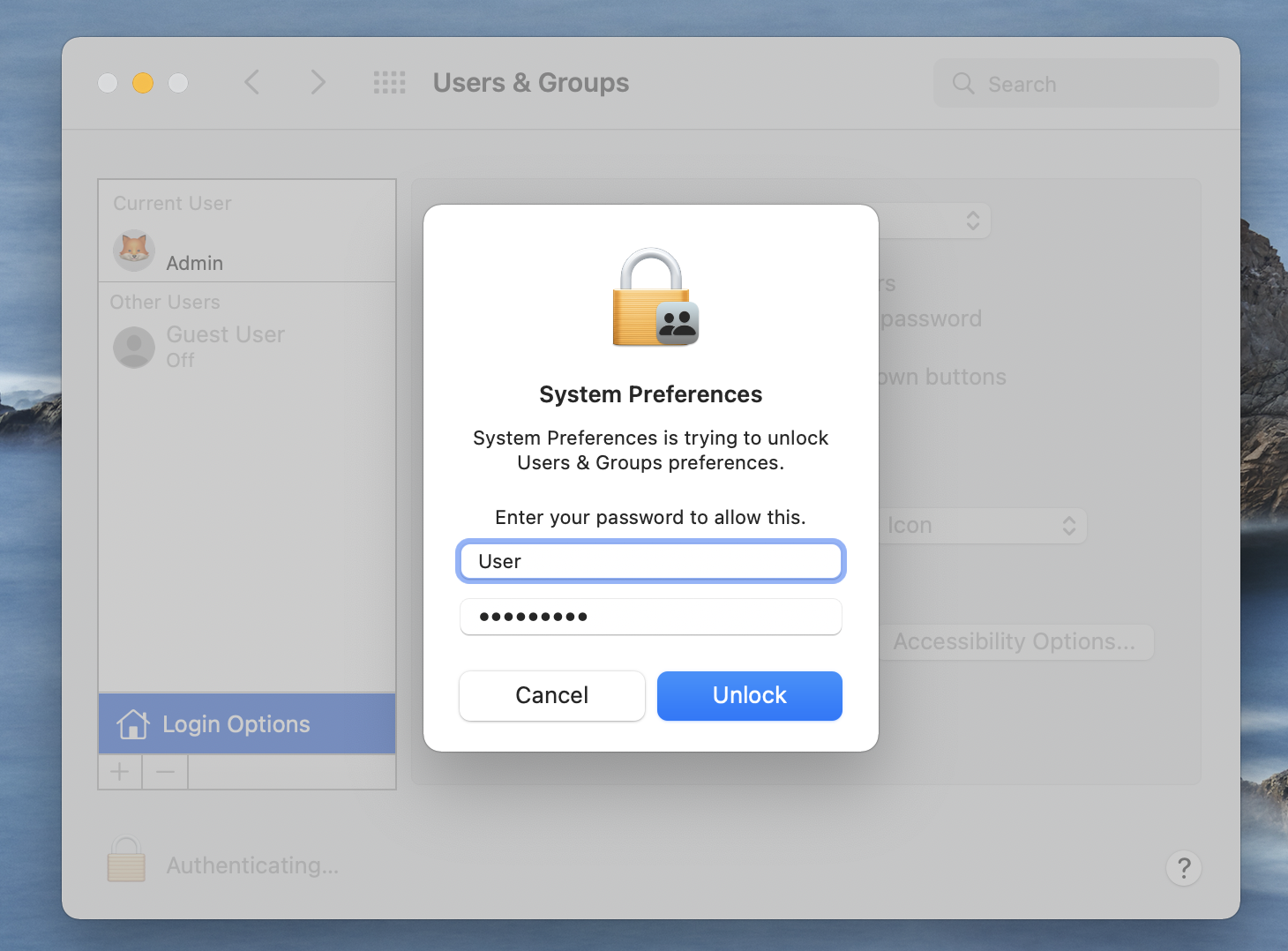
Task: Select Login Options in the sidebar
Action: pyautogui.click(x=247, y=723)
